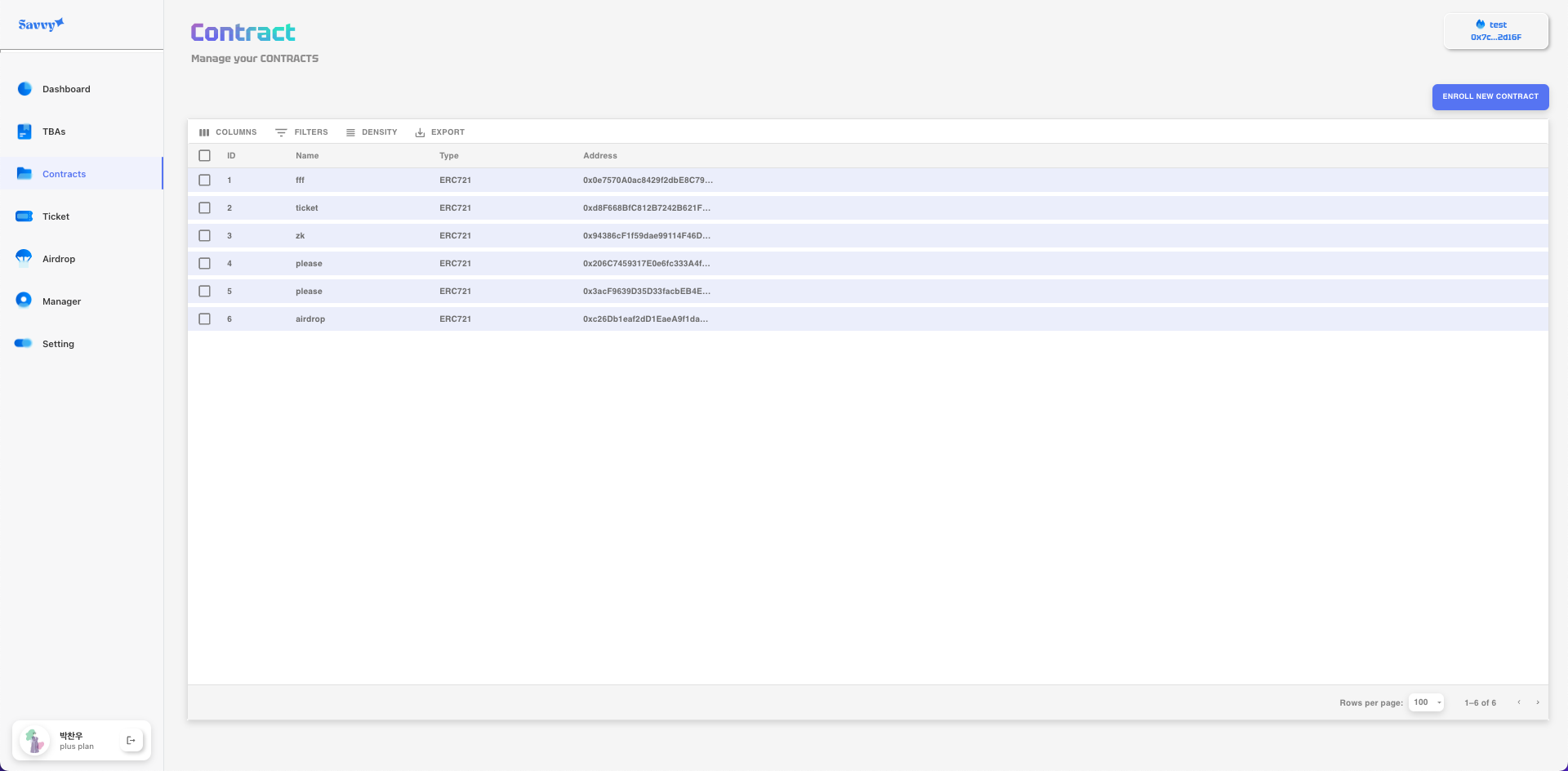Check the ticket contract row
This screenshot has width=1568, height=771.
(x=204, y=207)
